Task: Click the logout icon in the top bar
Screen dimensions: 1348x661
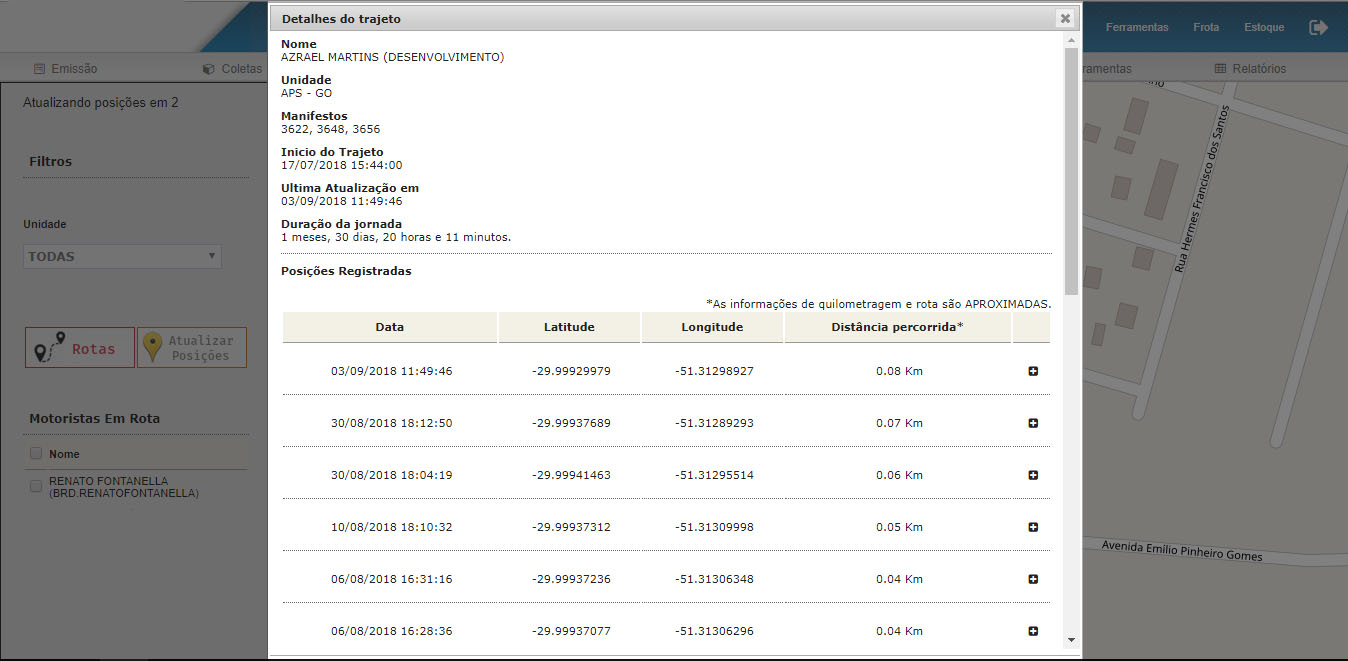Action: click(1319, 27)
